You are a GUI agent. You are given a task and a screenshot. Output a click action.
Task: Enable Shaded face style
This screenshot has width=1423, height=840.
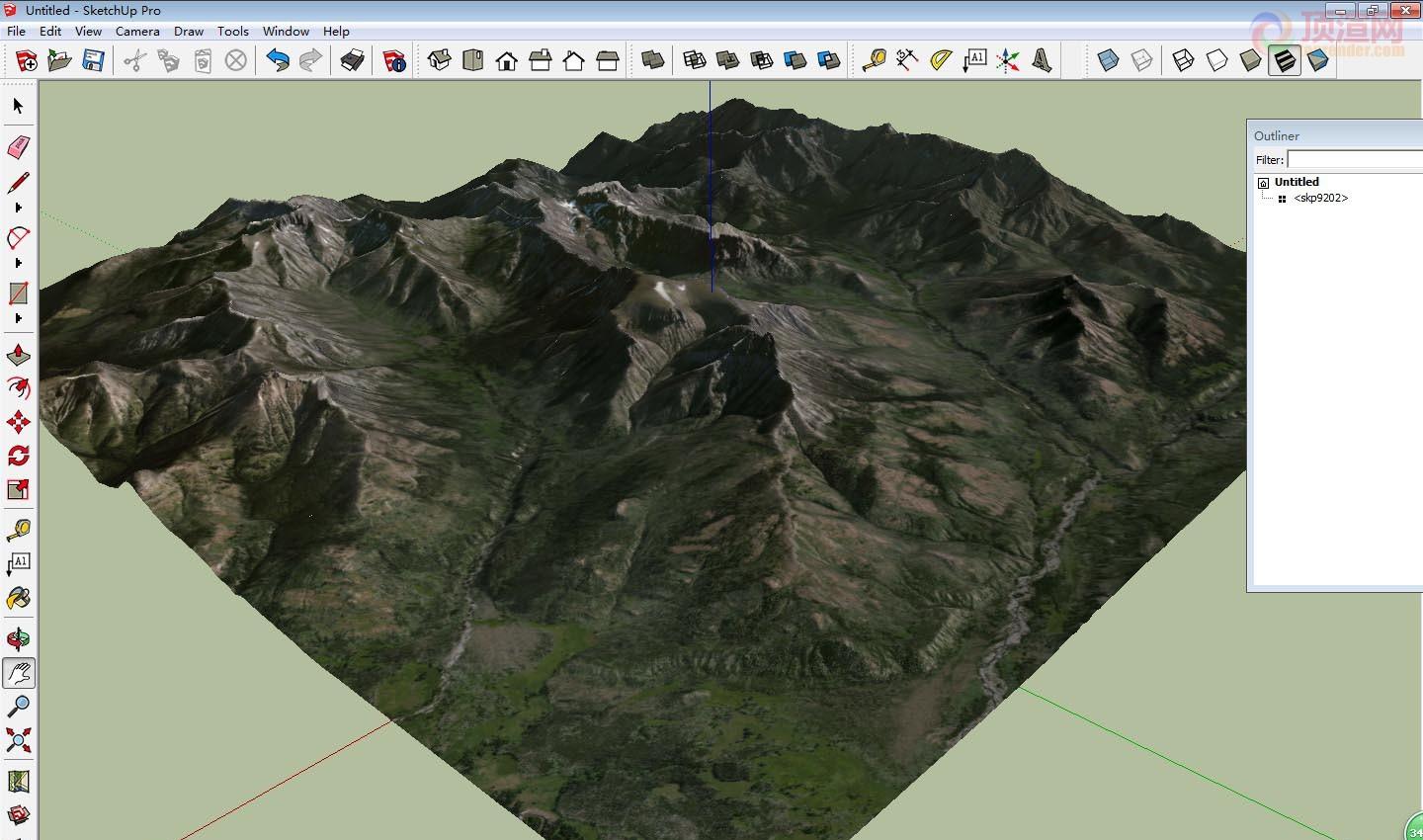point(1251,61)
